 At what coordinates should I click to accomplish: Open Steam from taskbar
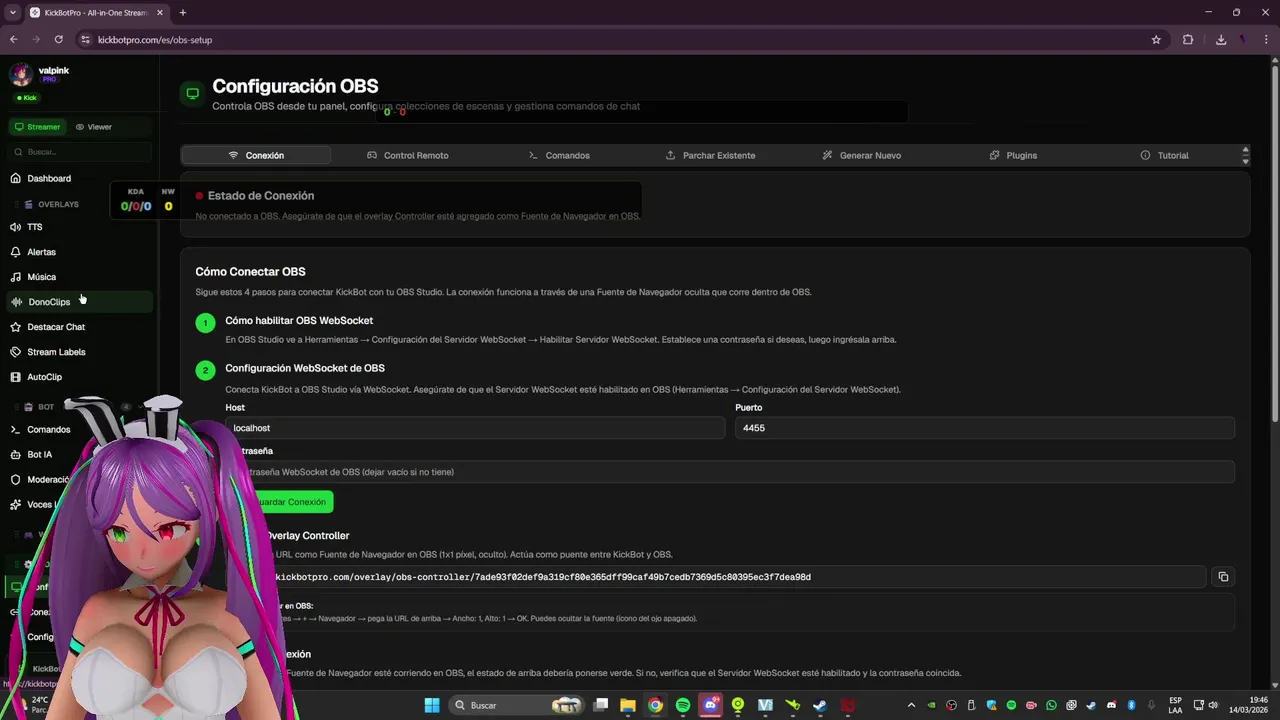[x=821, y=705]
